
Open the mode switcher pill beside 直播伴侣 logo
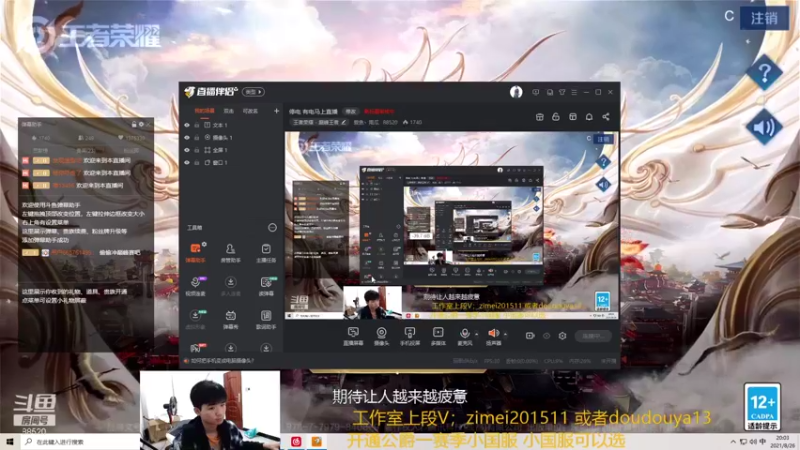coord(253,92)
